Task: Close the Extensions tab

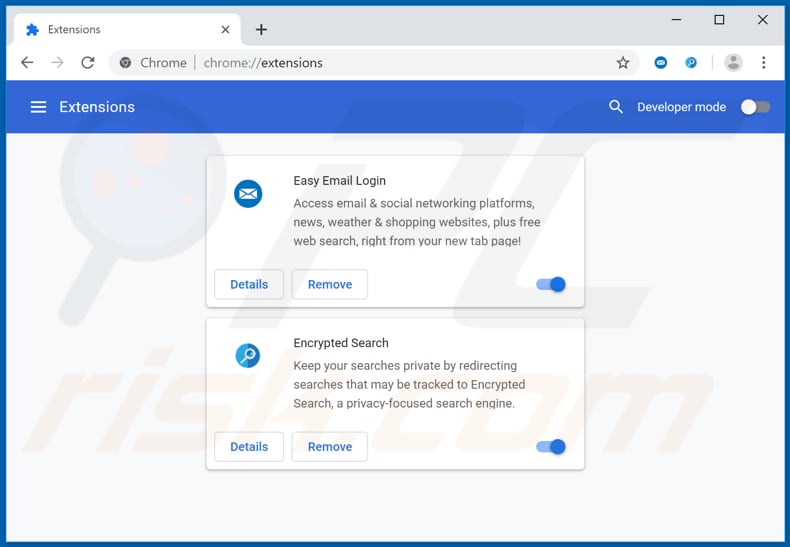Action: tap(225, 30)
